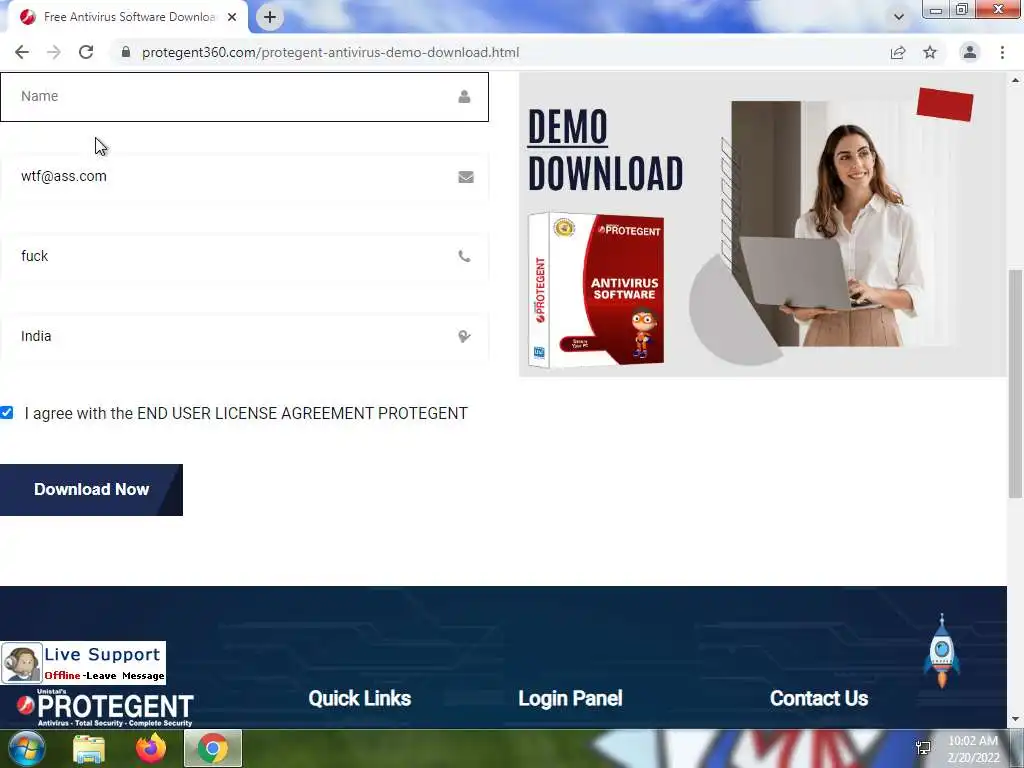
Task: Click the phone handset icon
Action: 464,257
